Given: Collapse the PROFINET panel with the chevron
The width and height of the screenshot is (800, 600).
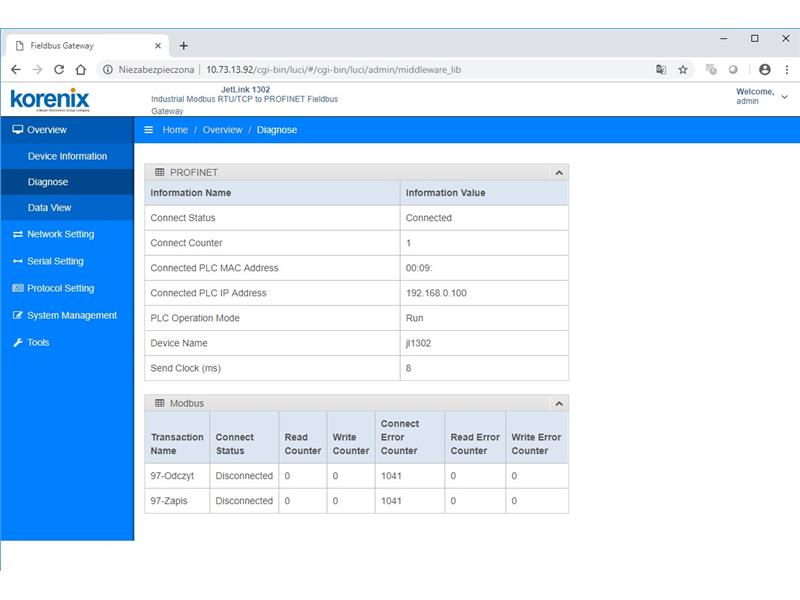Looking at the screenshot, I should [559, 172].
